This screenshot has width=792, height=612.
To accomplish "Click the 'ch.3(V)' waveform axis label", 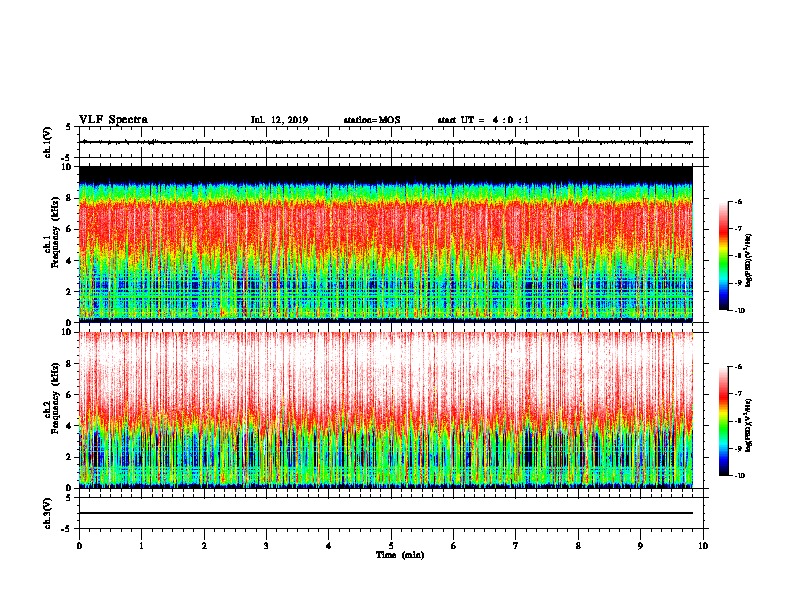I will pyautogui.click(x=48, y=514).
